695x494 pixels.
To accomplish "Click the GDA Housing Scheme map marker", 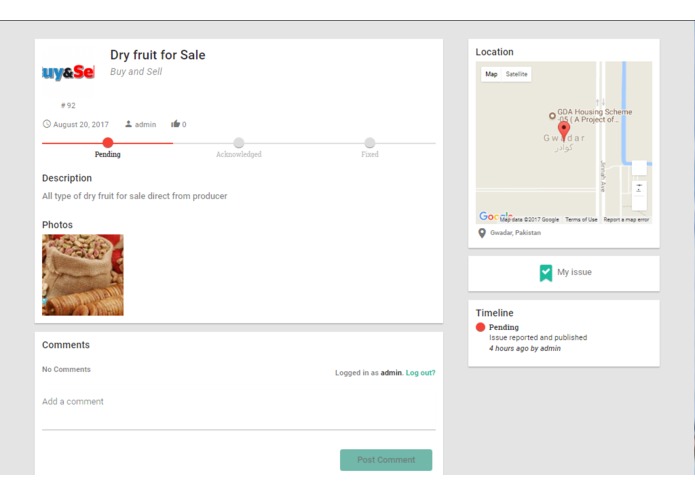I will pos(552,116).
